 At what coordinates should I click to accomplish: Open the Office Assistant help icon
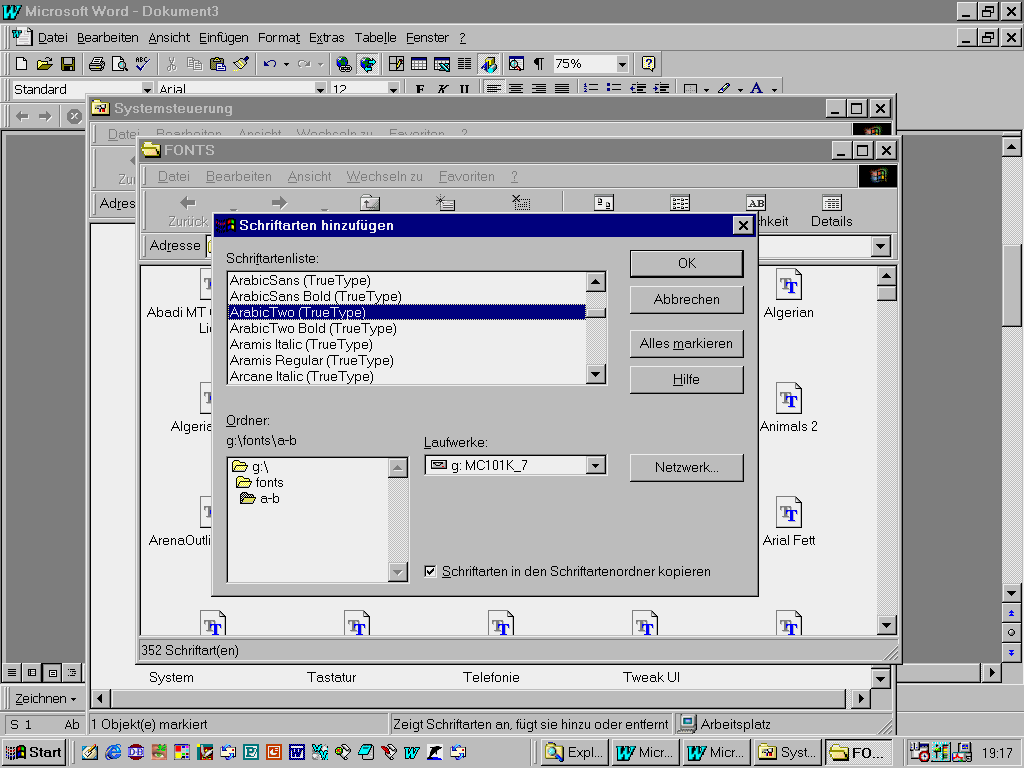(x=648, y=64)
